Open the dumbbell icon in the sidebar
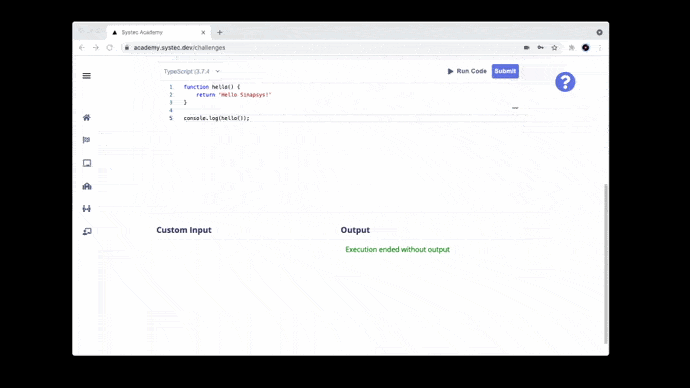Image resolution: width=690 pixels, height=388 pixels. (x=87, y=209)
